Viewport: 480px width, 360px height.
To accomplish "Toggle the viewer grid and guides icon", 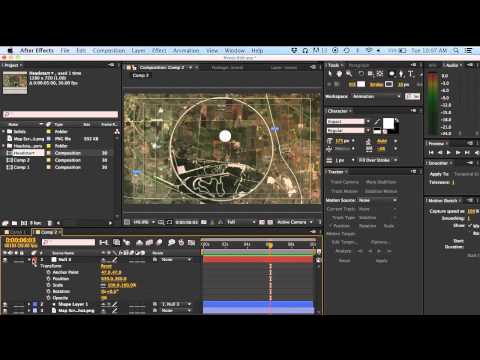I will pos(161,222).
